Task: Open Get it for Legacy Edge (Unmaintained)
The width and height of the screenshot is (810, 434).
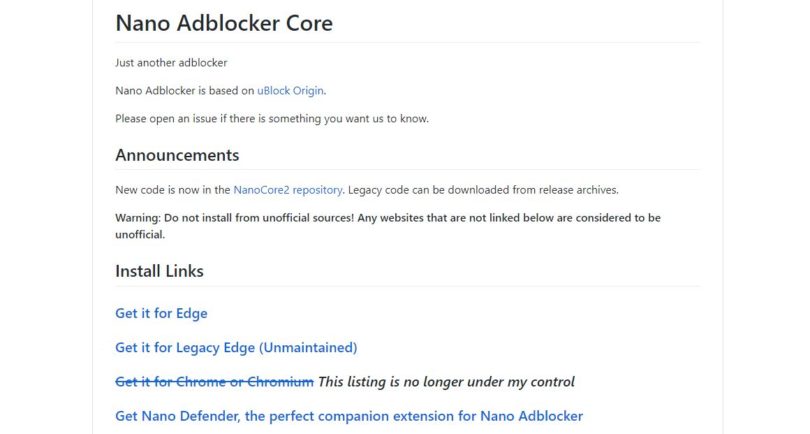Action: coord(236,348)
